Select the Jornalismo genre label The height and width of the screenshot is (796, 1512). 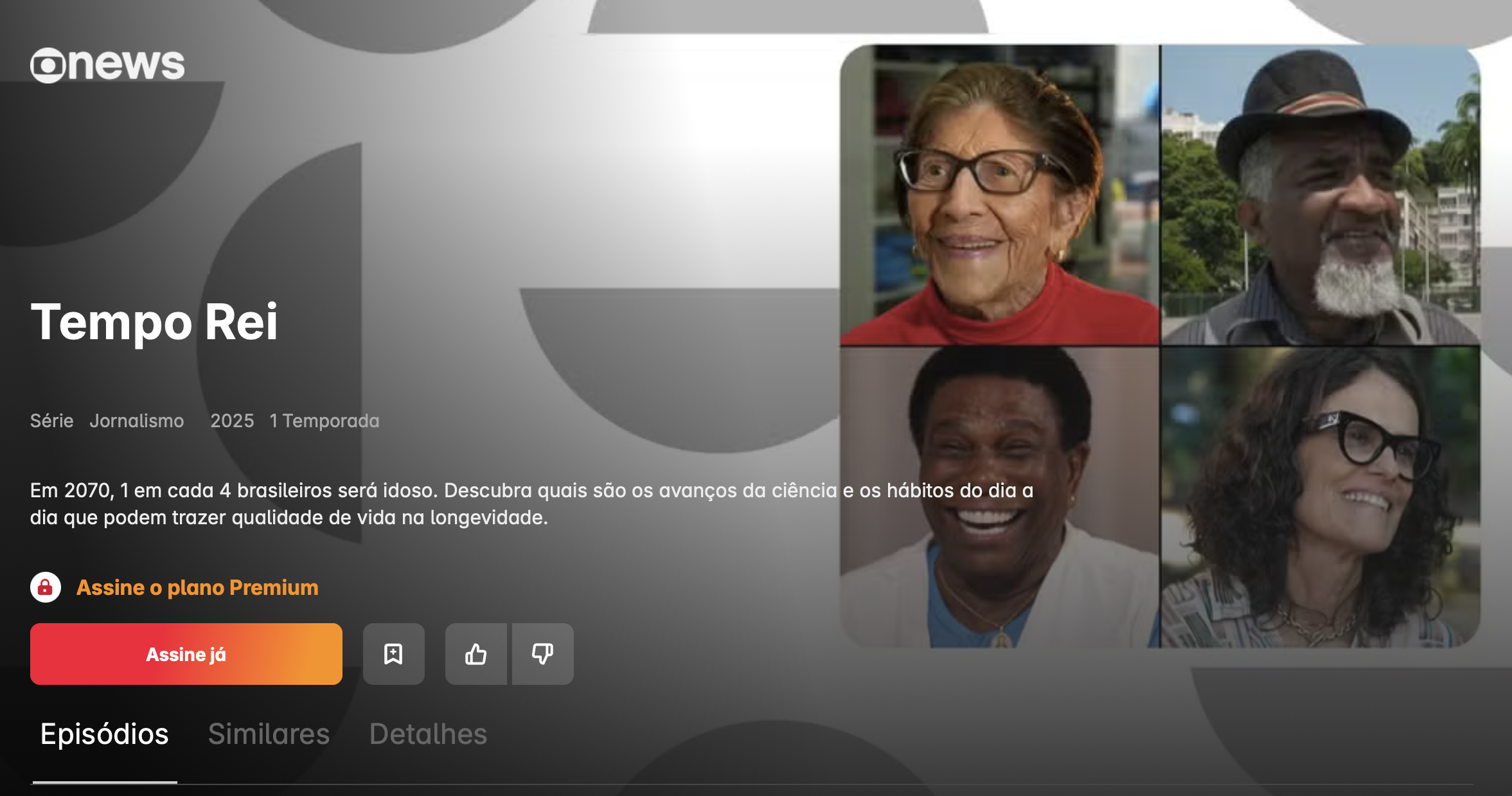[x=137, y=421]
